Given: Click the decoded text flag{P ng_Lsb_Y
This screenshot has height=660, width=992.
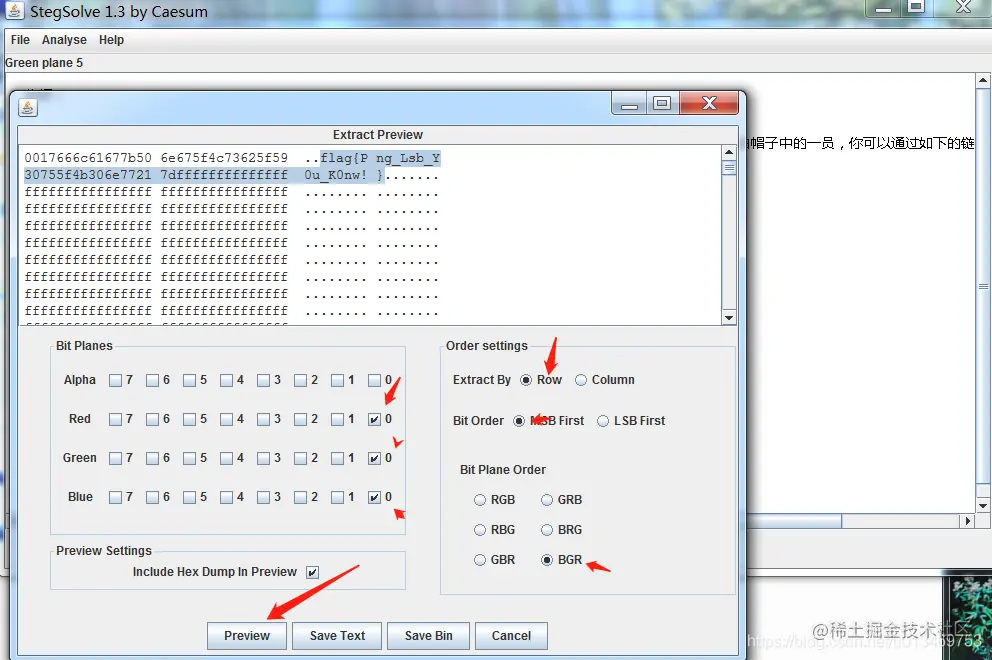Looking at the screenshot, I should 380,158.
